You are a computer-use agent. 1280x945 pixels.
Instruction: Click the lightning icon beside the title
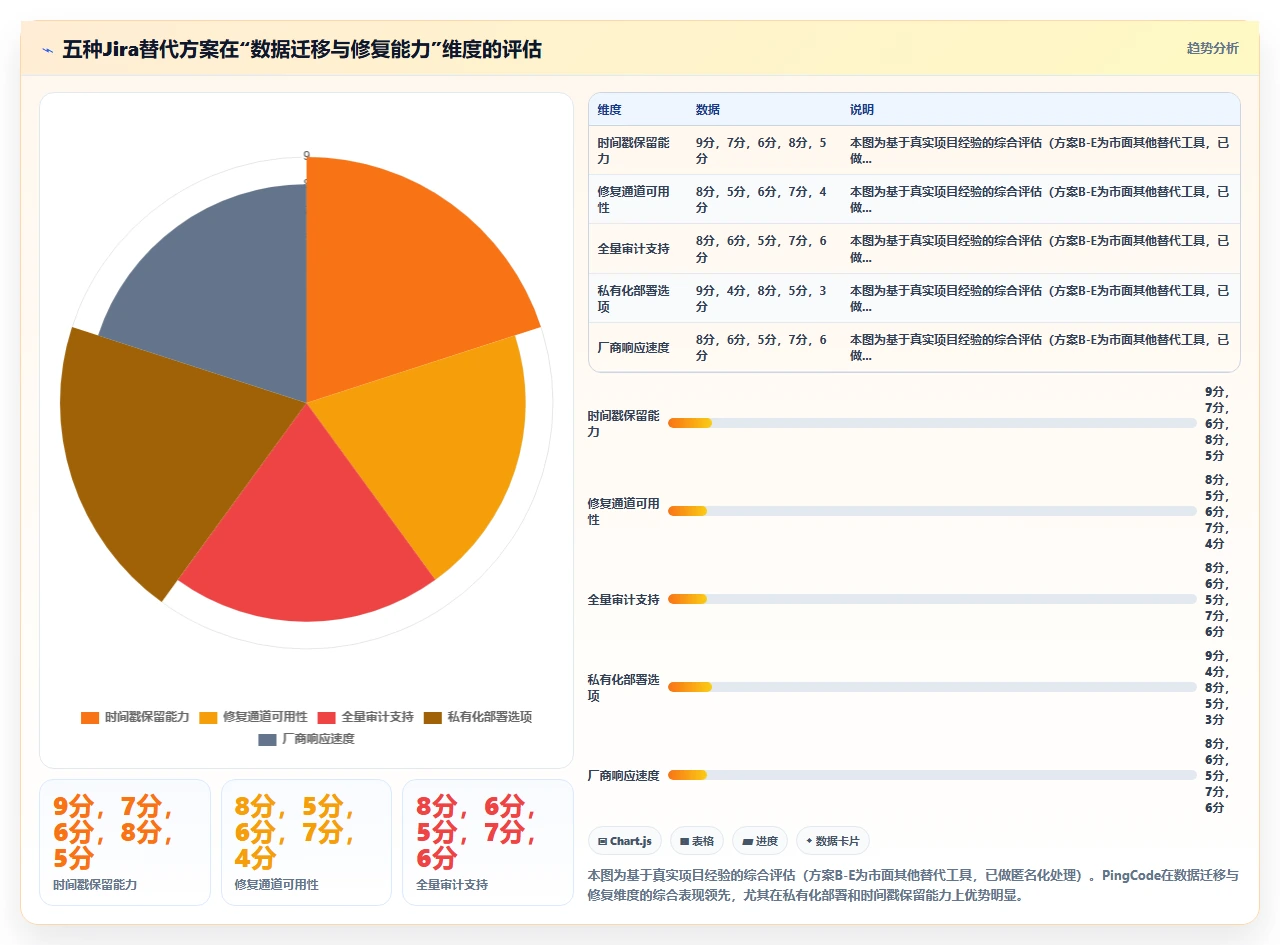(x=48, y=50)
